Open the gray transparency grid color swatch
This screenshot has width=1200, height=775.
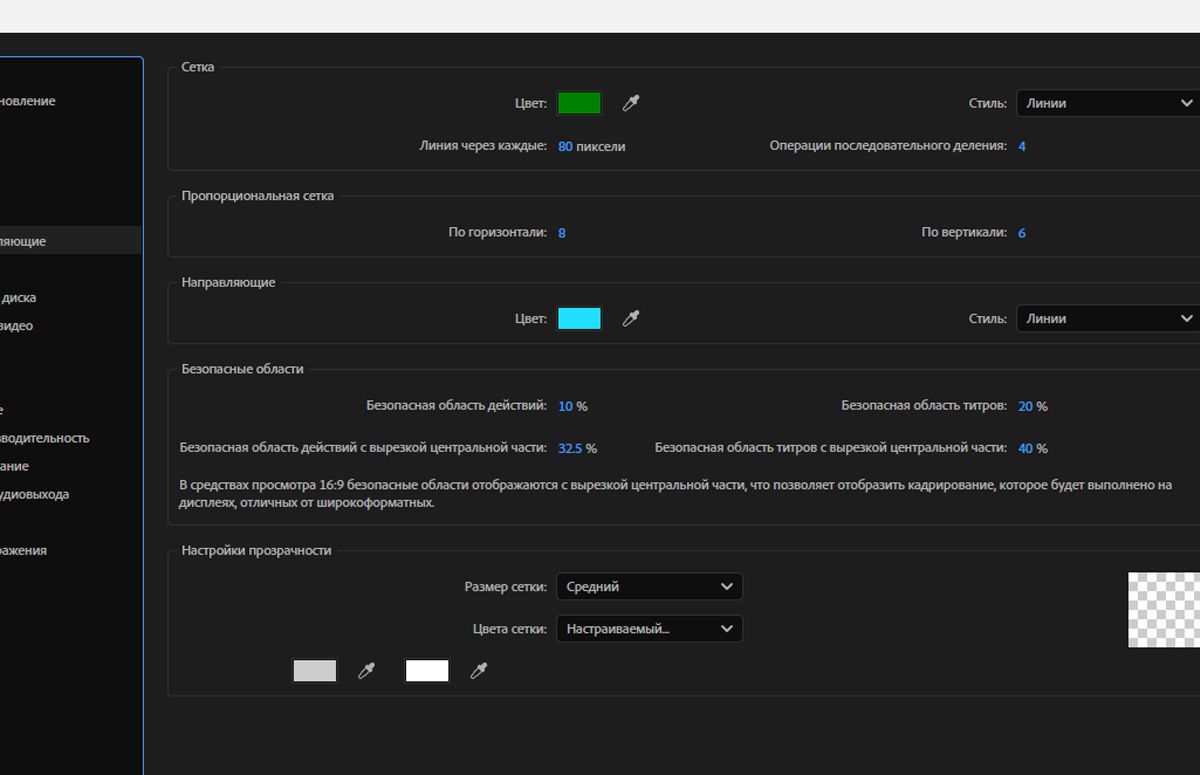pos(315,671)
